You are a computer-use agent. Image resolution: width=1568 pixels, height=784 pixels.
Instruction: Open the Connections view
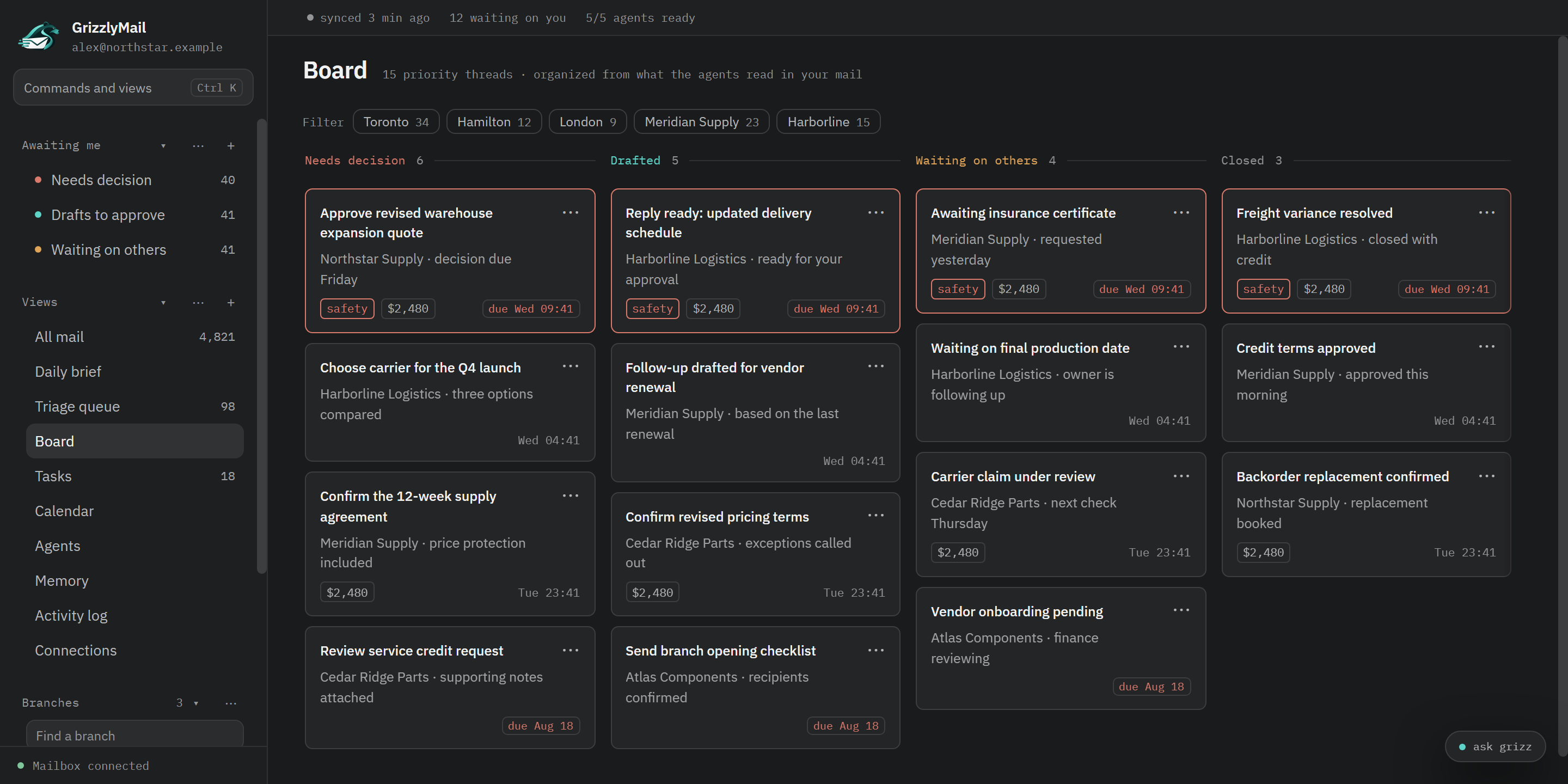click(x=134, y=650)
